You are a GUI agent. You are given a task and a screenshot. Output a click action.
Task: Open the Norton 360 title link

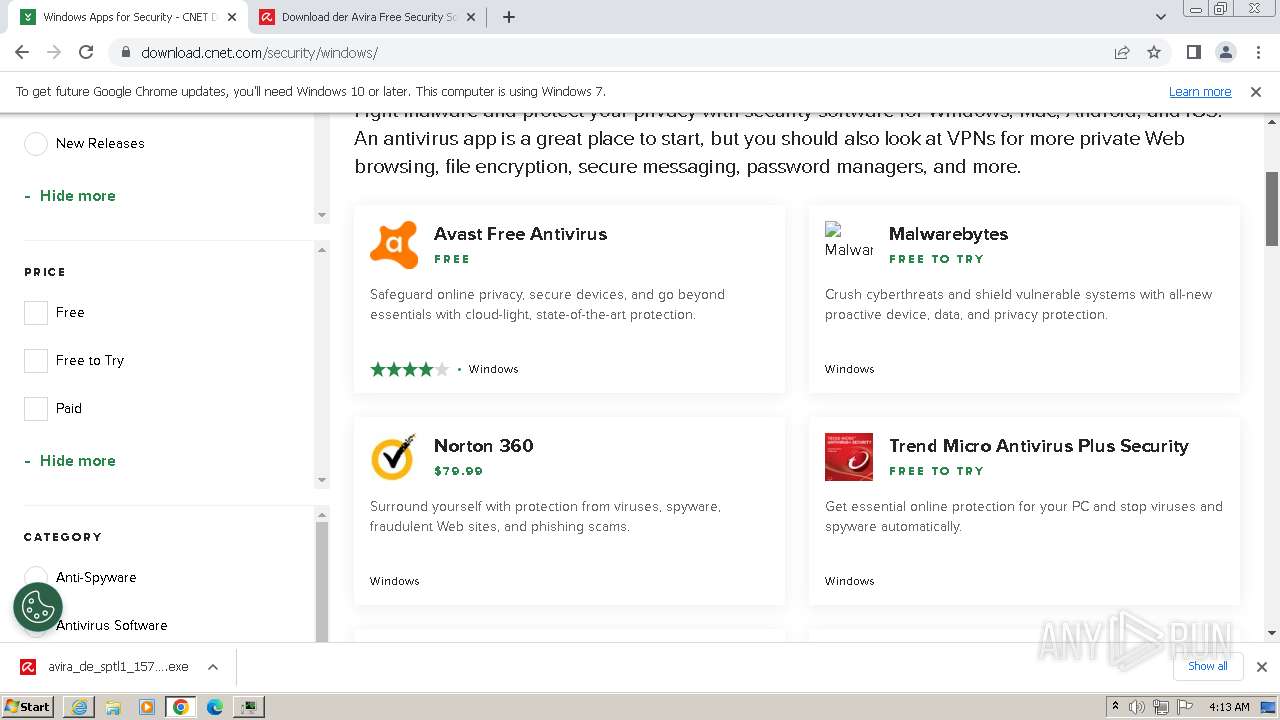483,446
